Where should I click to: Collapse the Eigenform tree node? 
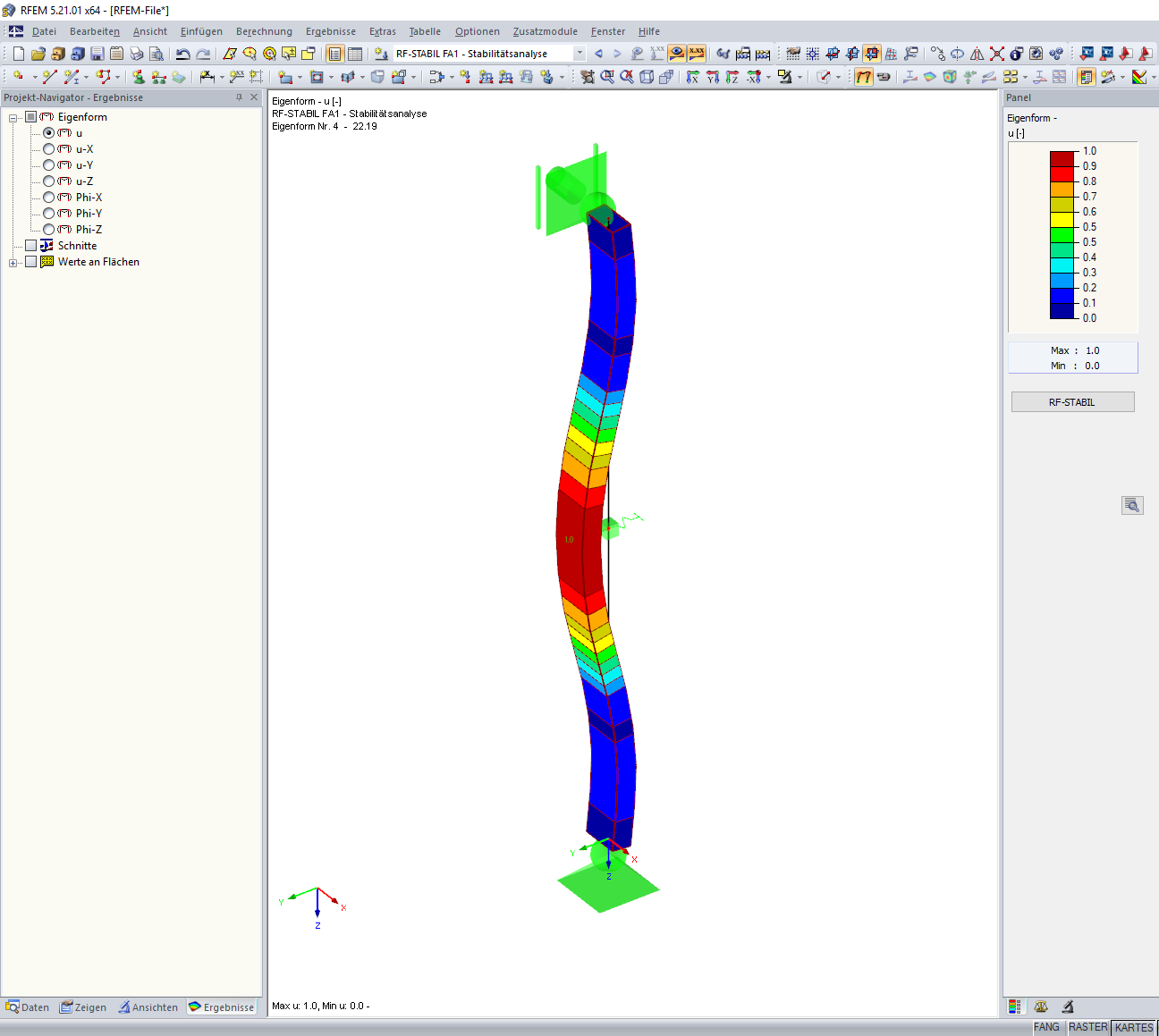(x=13, y=118)
